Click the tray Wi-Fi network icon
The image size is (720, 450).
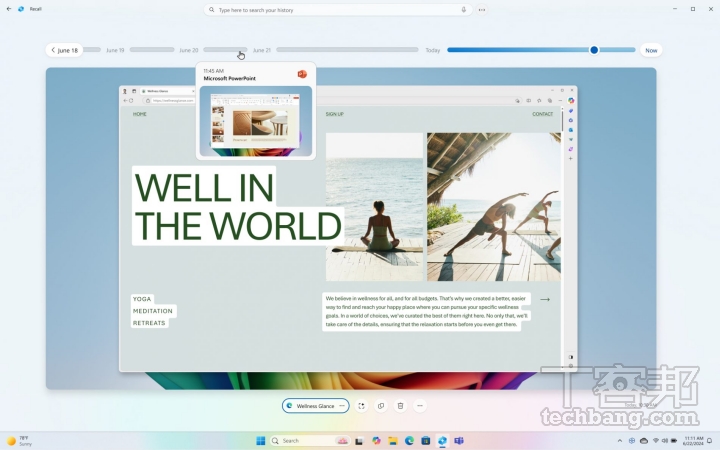656,441
